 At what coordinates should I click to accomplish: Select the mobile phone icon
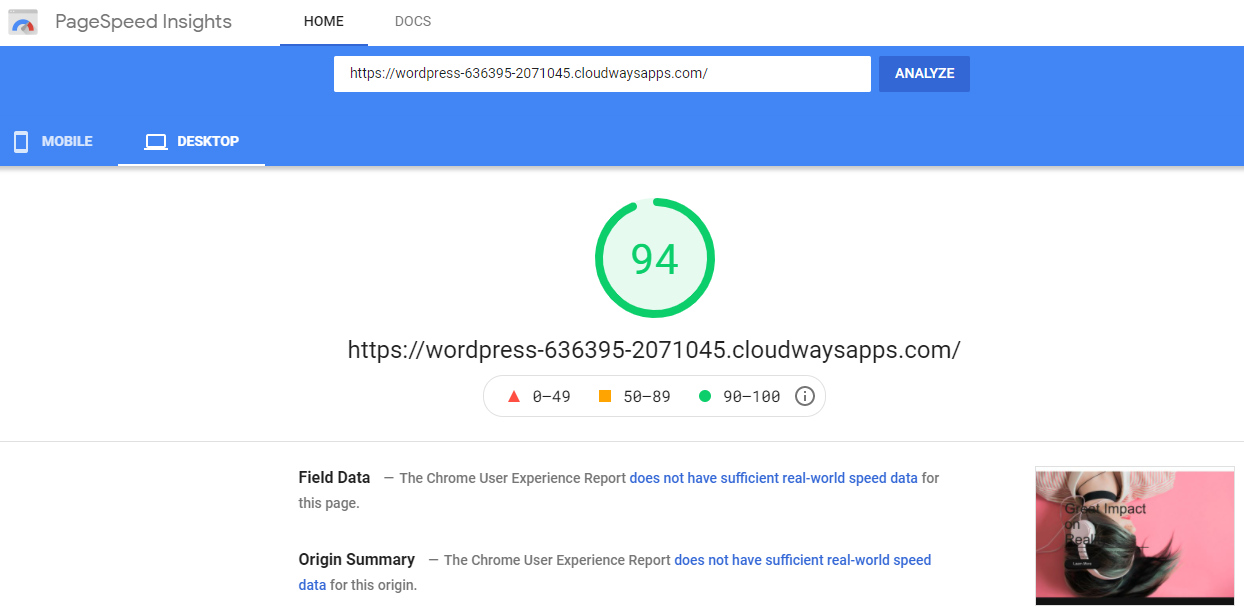point(20,141)
